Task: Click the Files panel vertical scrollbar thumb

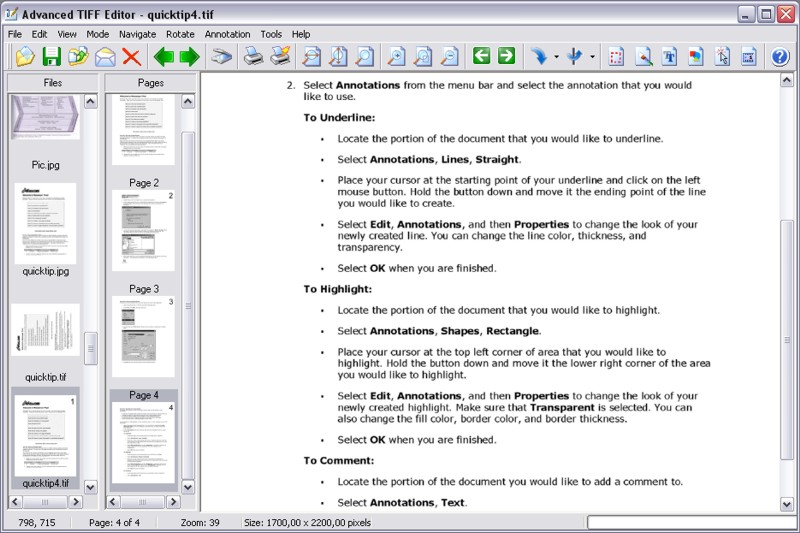Action: click(x=90, y=348)
